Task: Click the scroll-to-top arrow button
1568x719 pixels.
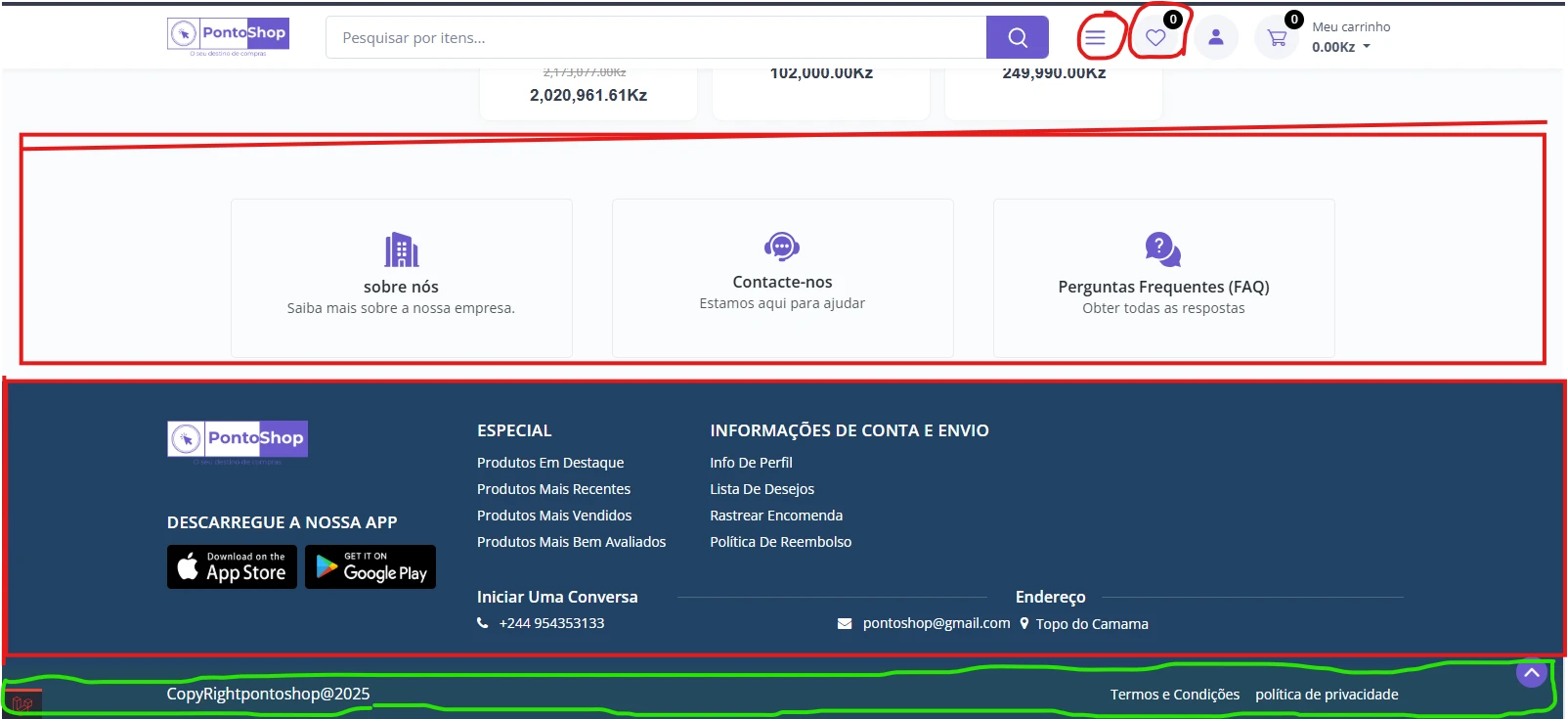Action: [1531, 673]
